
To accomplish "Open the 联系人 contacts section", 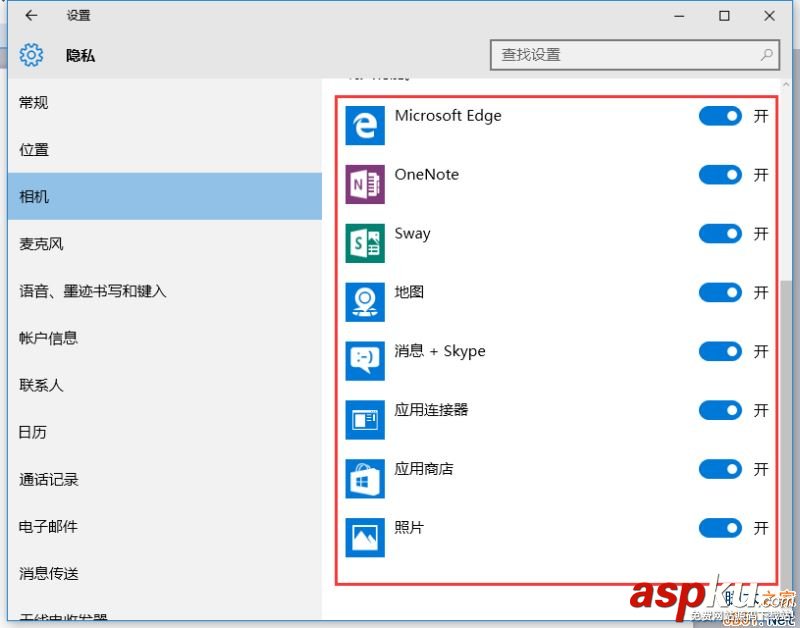I will click(x=165, y=385).
